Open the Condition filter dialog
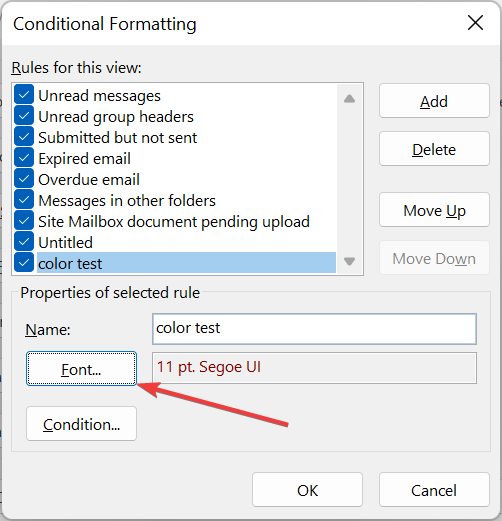Viewport: 502px width, 521px height. point(81,424)
